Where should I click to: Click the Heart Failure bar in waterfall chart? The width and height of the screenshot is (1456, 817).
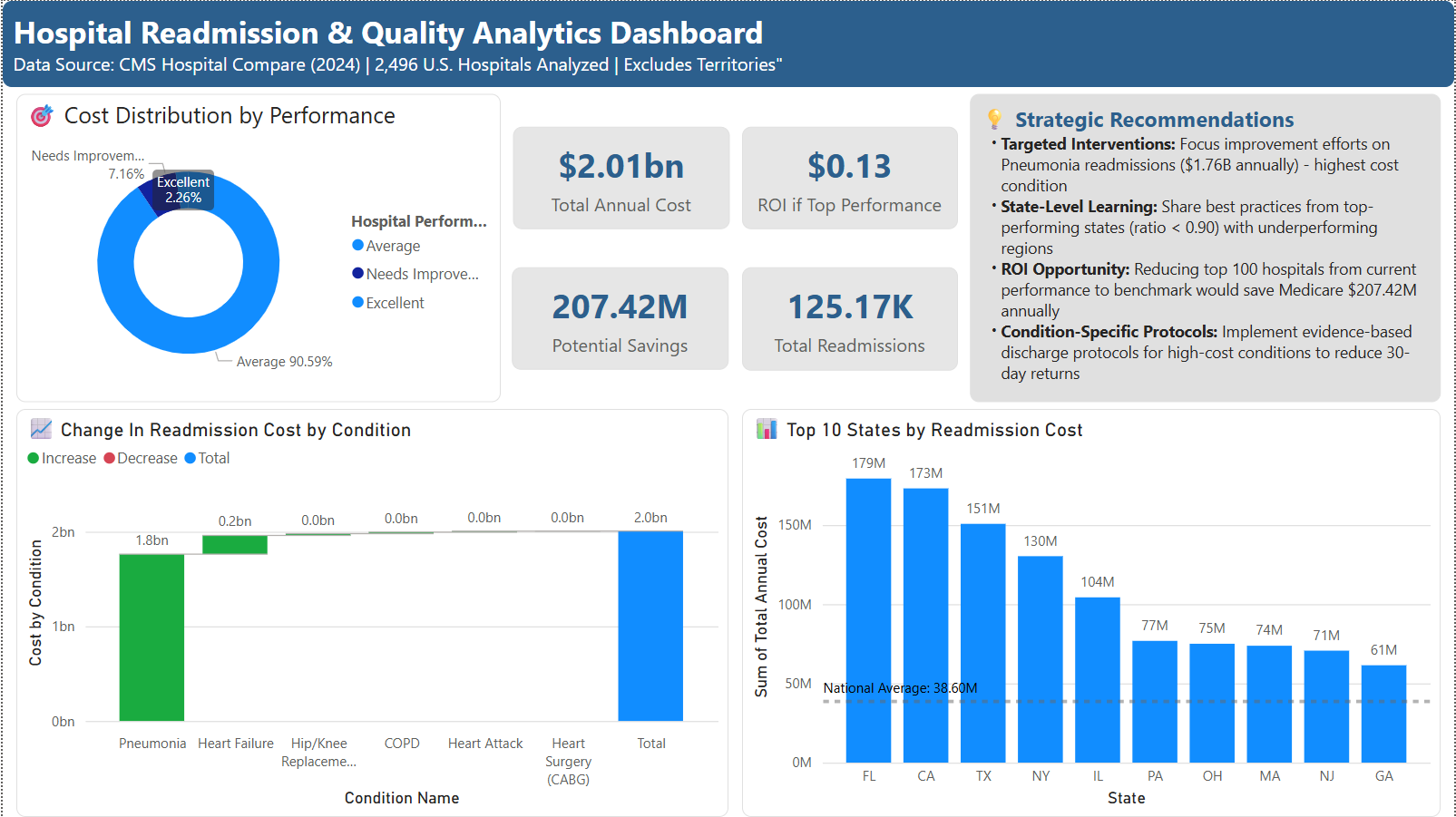pyautogui.click(x=235, y=545)
